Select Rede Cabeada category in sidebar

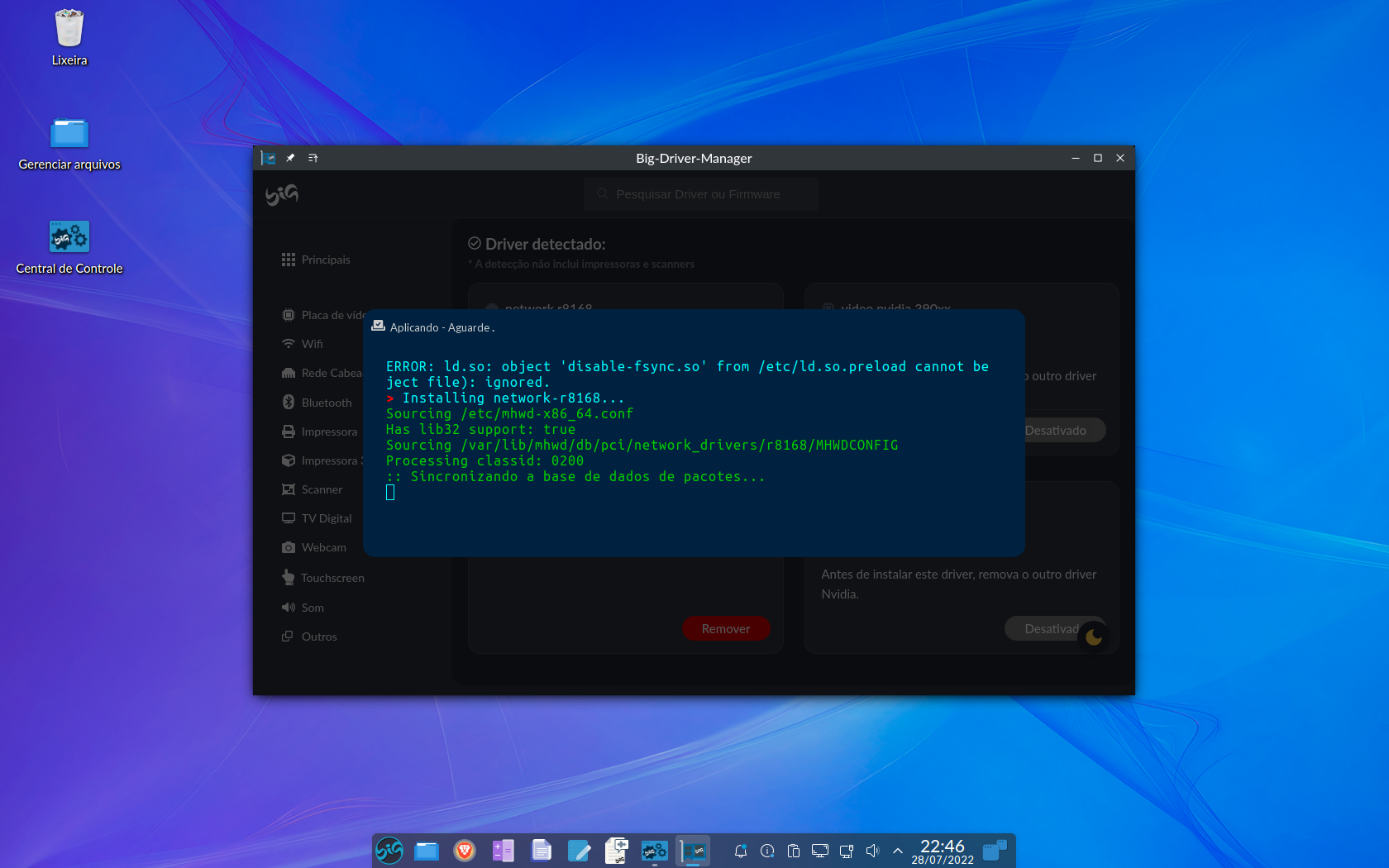pyautogui.click(x=322, y=373)
